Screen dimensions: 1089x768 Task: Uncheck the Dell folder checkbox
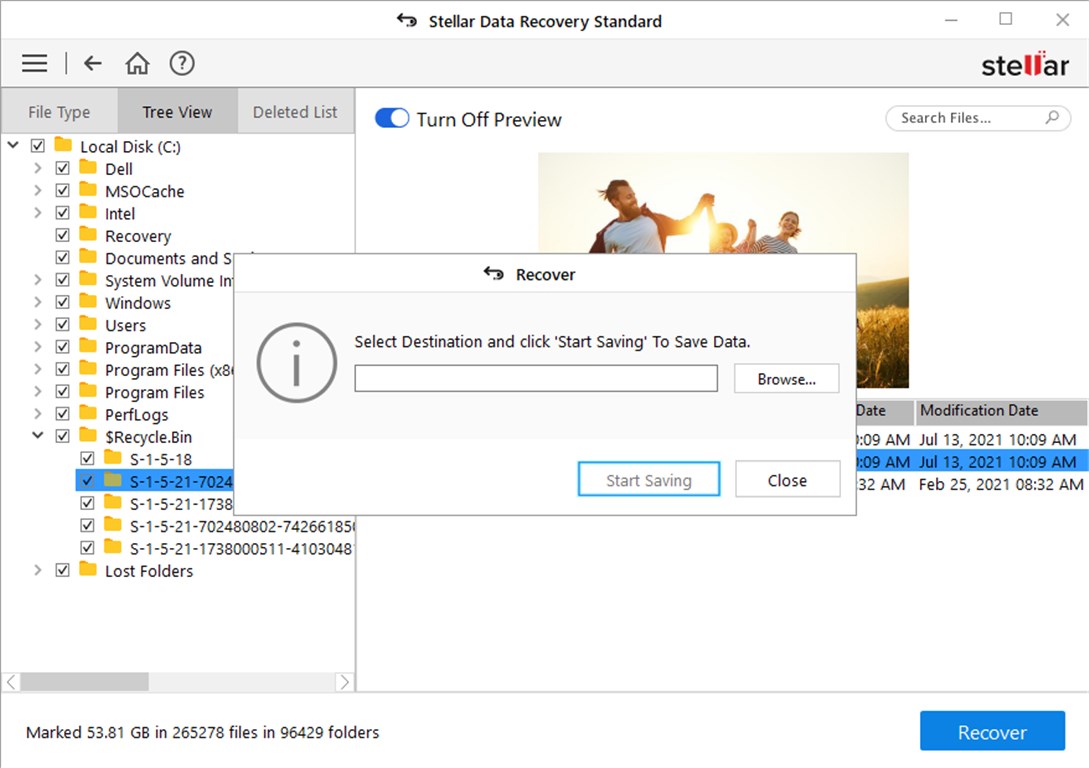click(x=63, y=168)
